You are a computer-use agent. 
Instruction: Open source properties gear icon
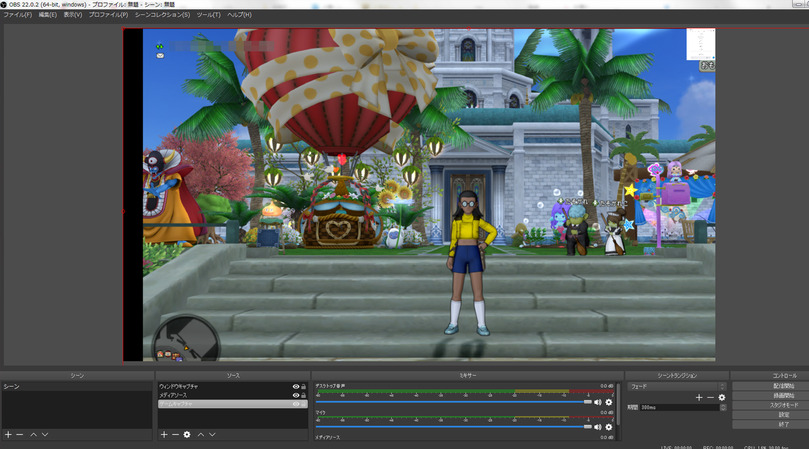(187, 435)
